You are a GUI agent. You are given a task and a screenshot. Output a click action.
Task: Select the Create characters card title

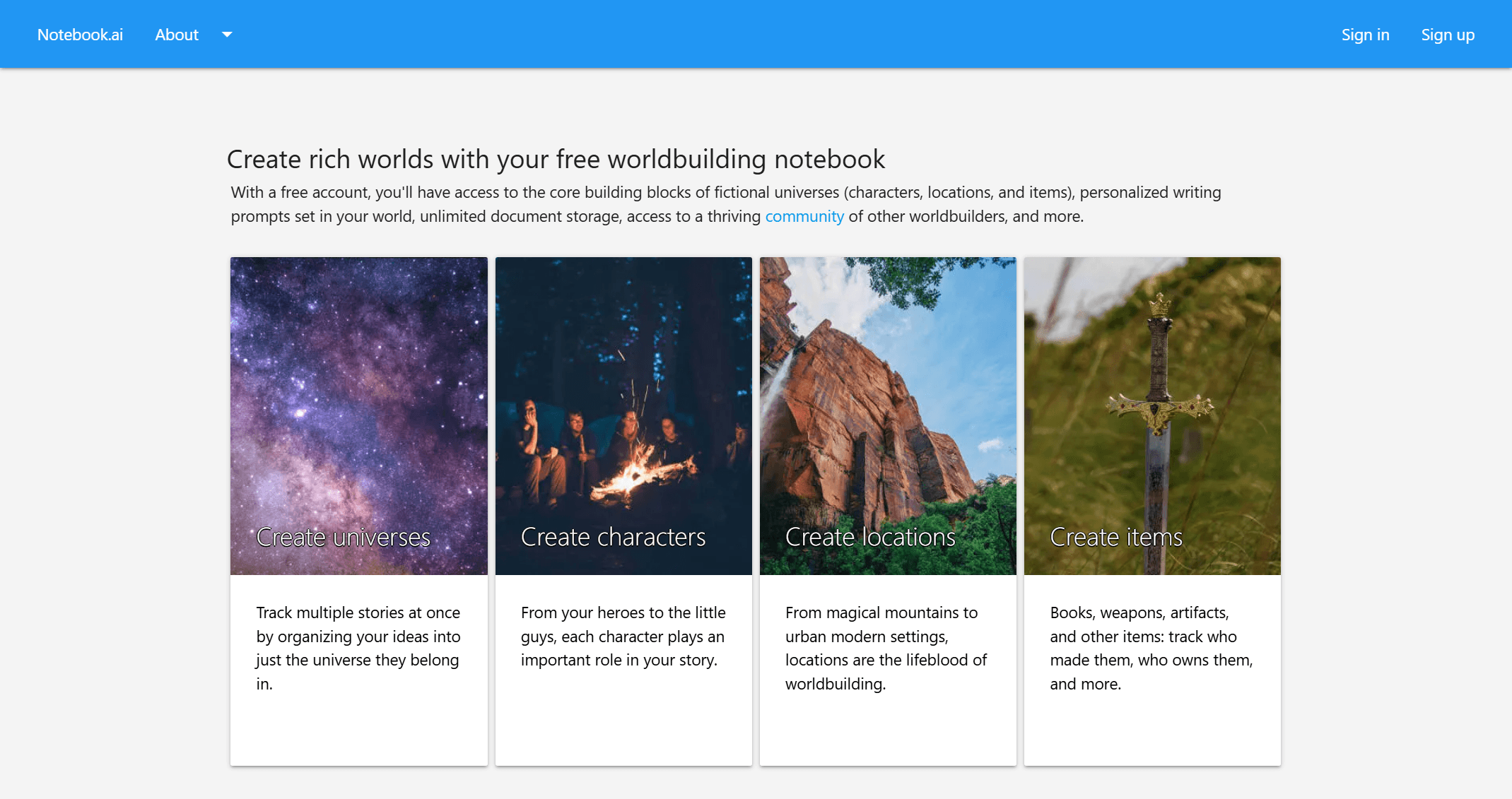tap(613, 537)
